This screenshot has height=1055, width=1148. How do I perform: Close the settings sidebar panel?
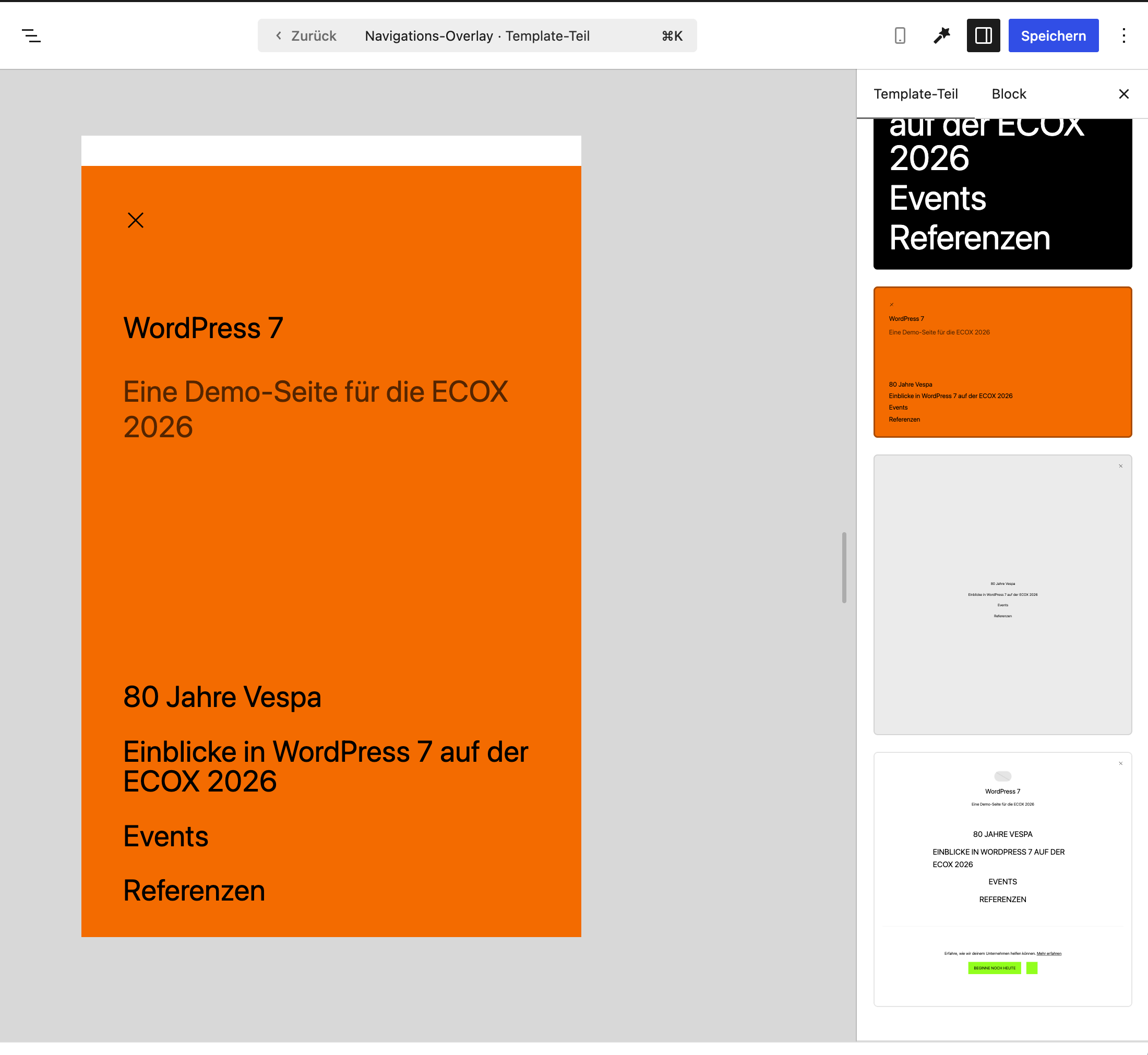(1123, 94)
